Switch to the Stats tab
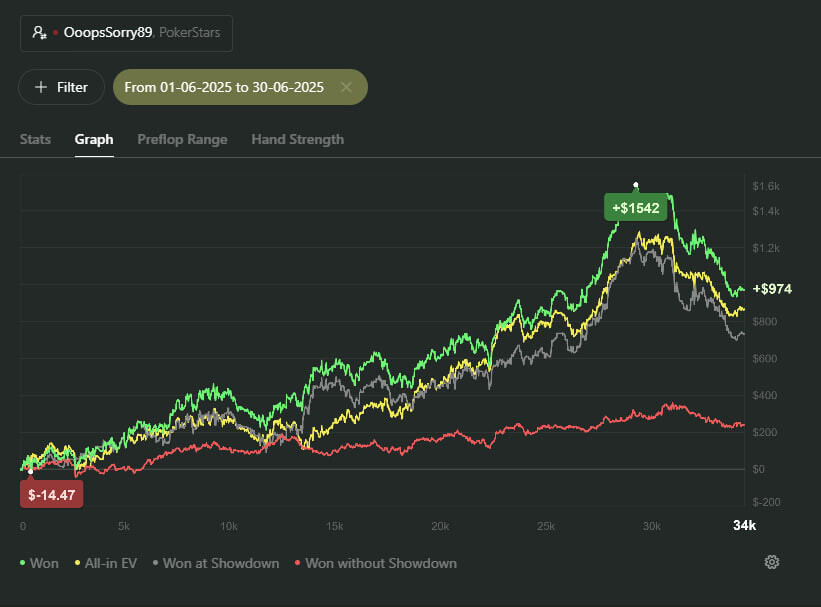 point(35,139)
